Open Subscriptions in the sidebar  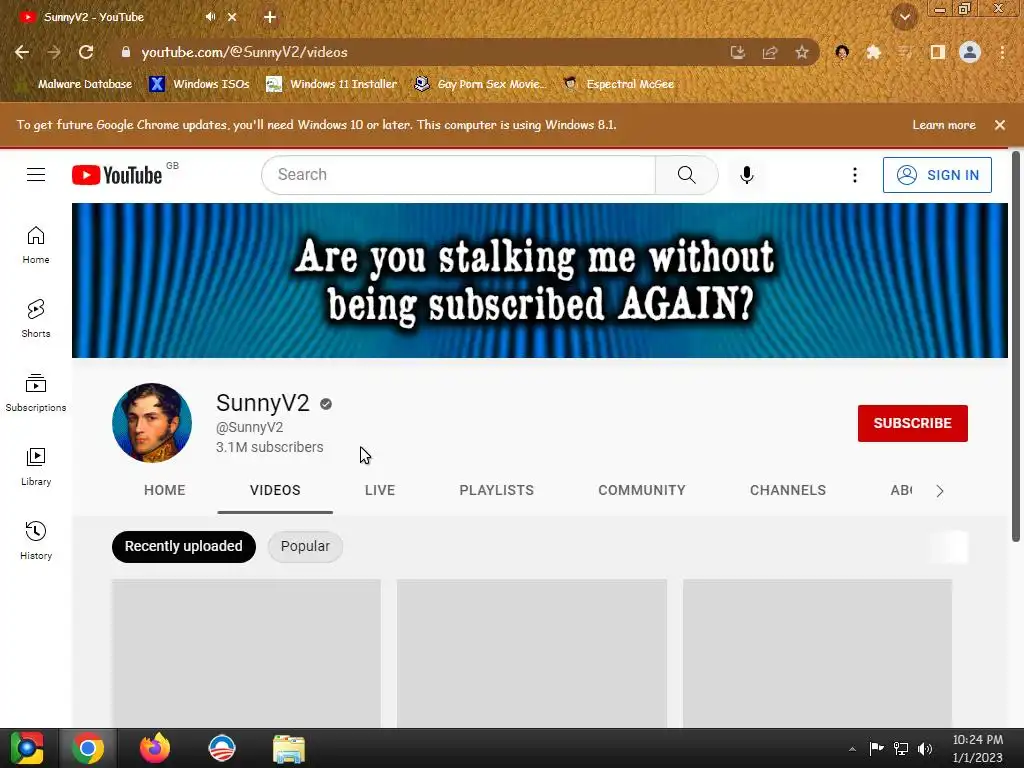pyautogui.click(x=36, y=392)
